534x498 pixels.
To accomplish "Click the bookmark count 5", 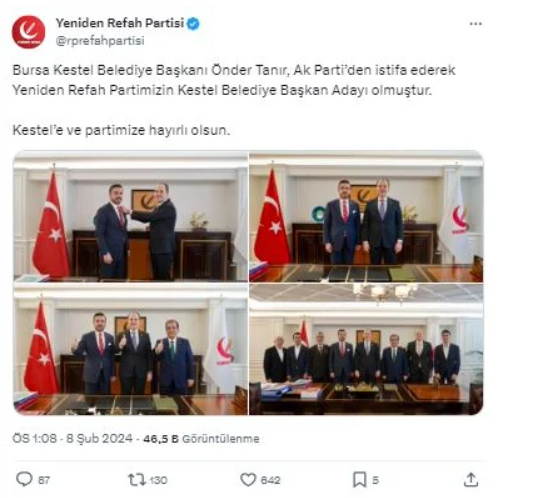I will click(375, 480).
